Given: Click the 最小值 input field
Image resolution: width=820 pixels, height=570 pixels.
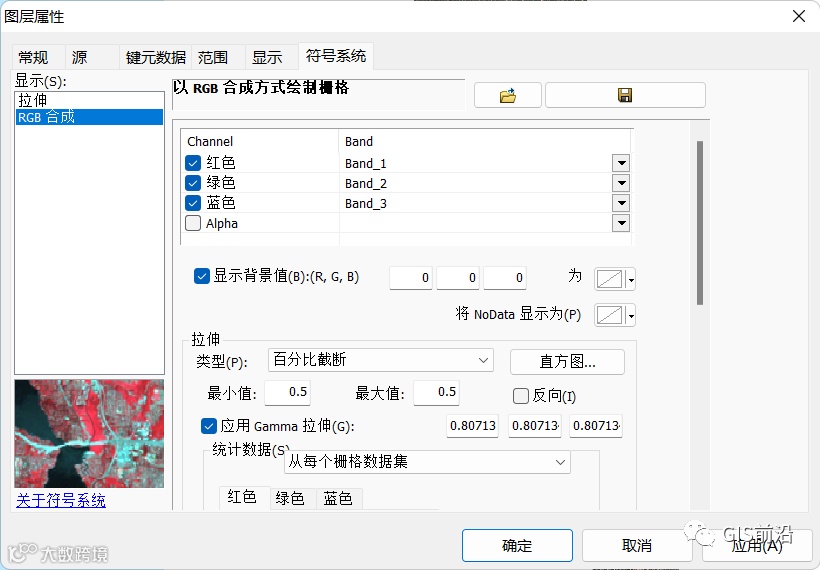Looking at the screenshot, I should point(288,393).
